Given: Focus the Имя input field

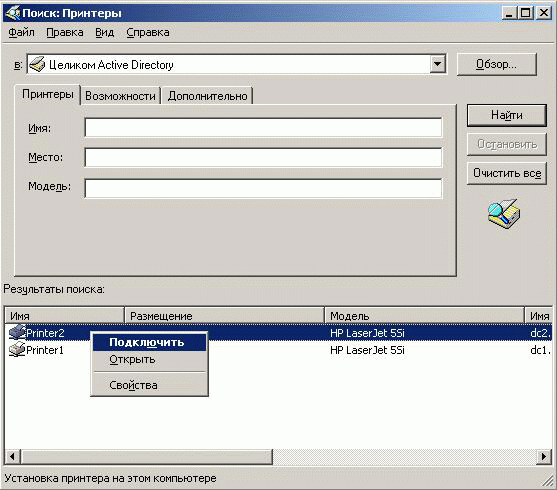Looking at the screenshot, I should pyautogui.click(x=263, y=128).
